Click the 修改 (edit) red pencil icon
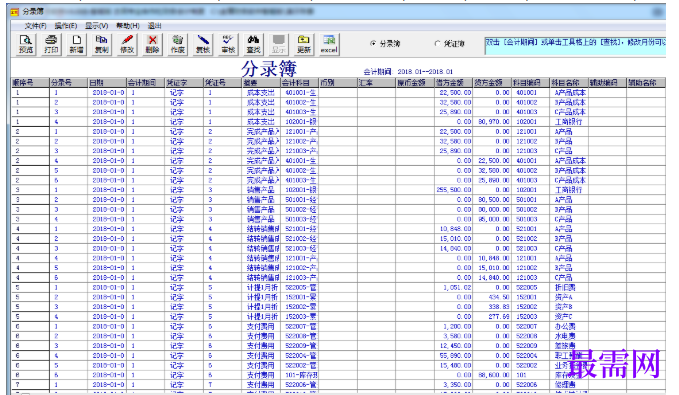Image resolution: width=679 pixels, height=395 pixels. [x=127, y=44]
